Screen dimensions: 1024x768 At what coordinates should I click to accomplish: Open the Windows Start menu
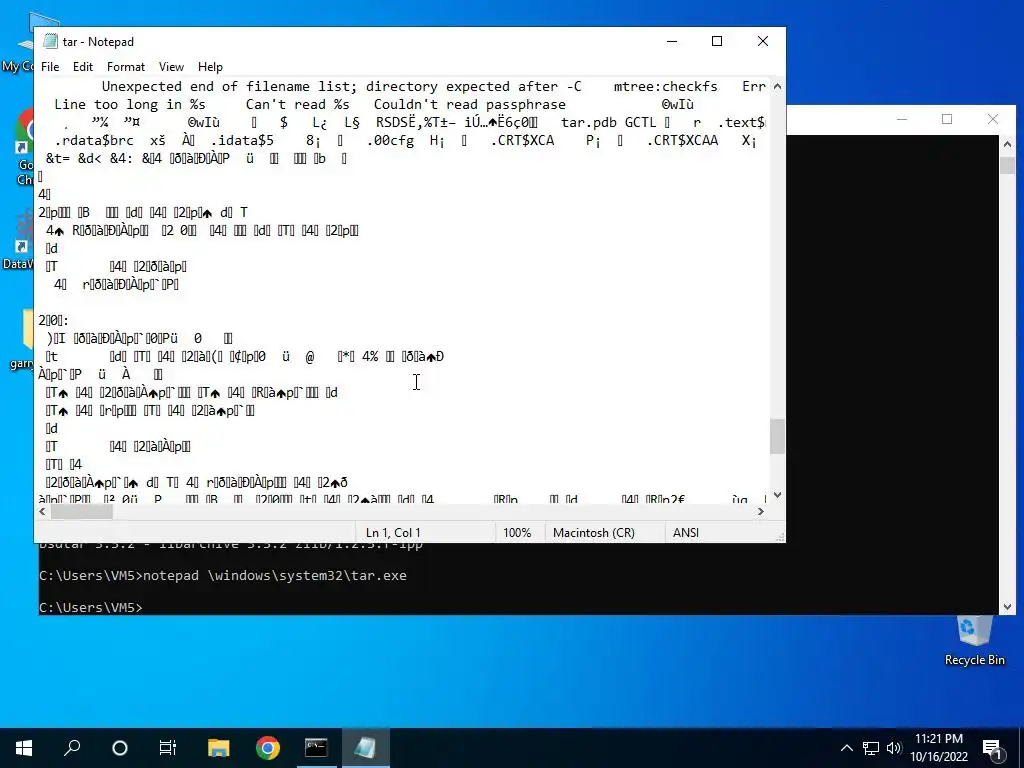pos(24,747)
